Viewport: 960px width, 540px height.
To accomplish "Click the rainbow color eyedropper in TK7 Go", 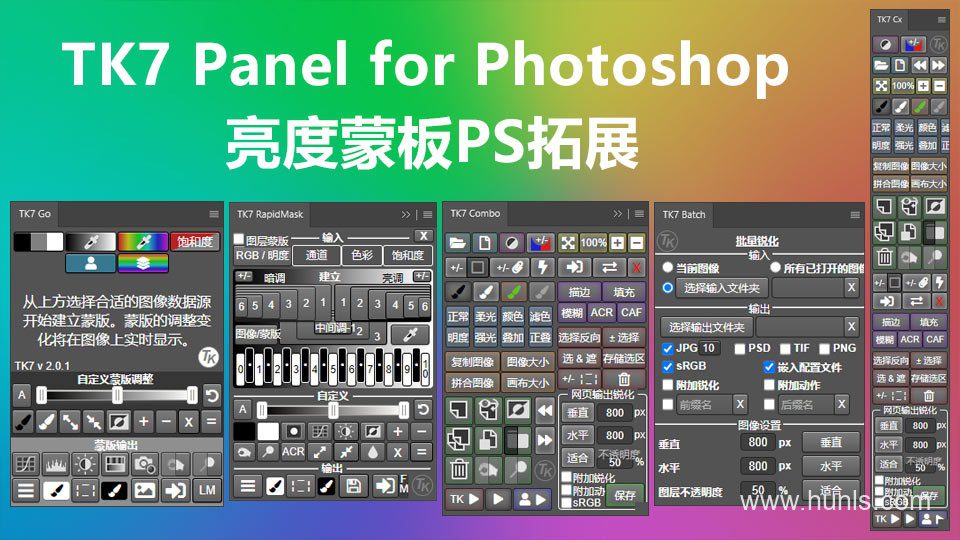I will click(143, 241).
